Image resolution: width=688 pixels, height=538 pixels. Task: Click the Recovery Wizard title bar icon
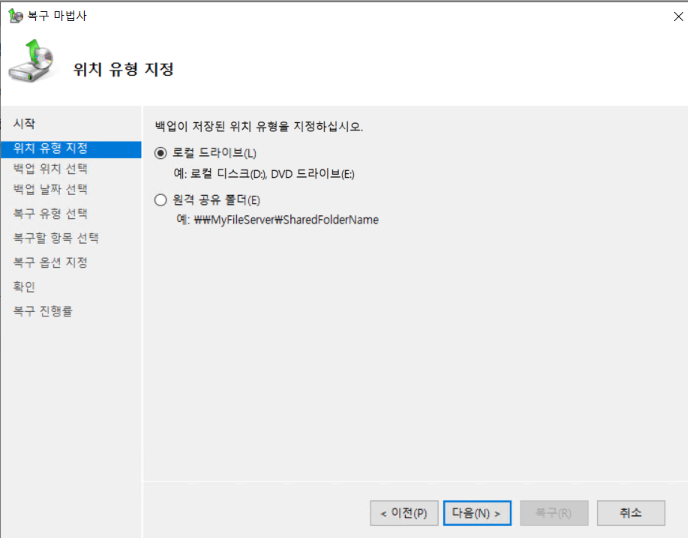coord(15,15)
